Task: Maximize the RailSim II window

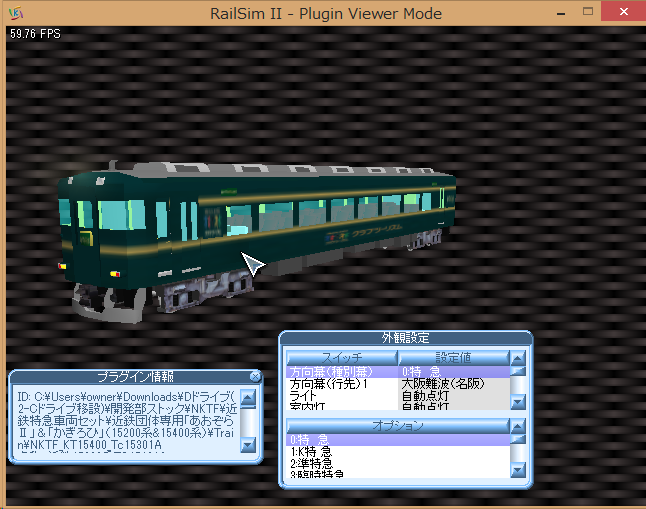Action: [588, 12]
